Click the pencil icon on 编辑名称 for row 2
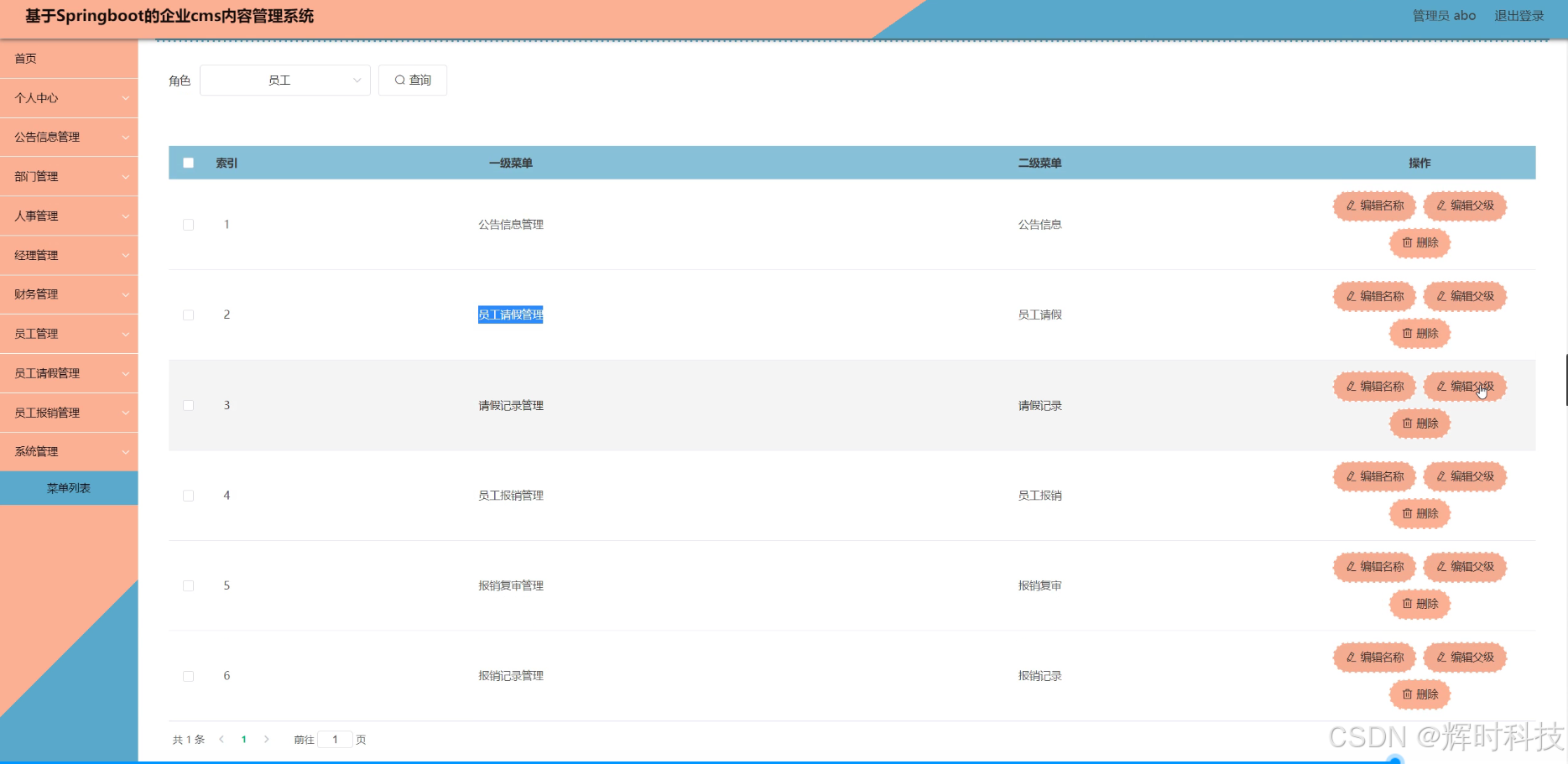The image size is (1568, 764). [x=1351, y=296]
